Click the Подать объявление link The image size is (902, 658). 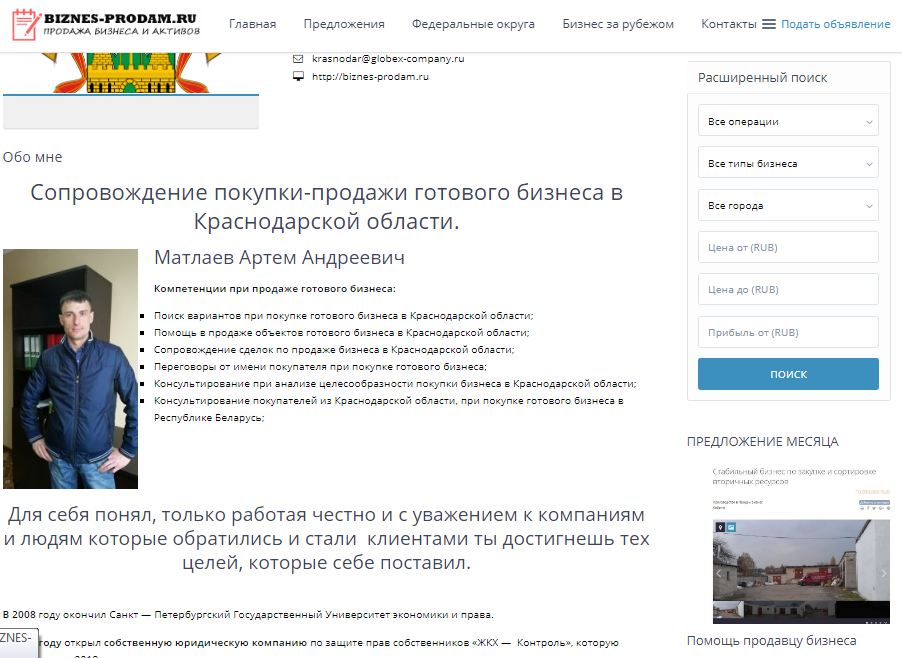835,24
